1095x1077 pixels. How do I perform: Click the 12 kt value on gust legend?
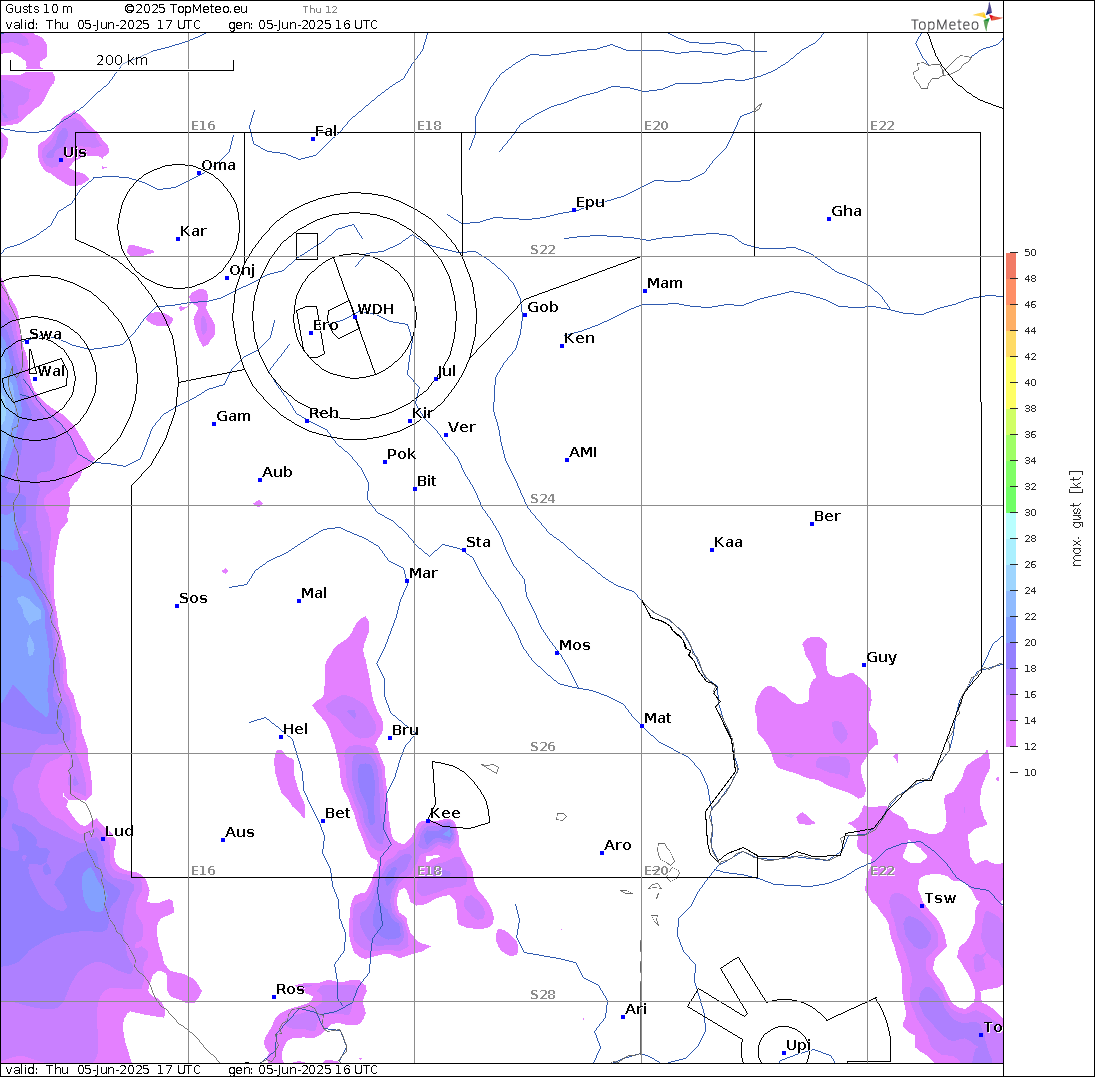(x=1030, y=747)
